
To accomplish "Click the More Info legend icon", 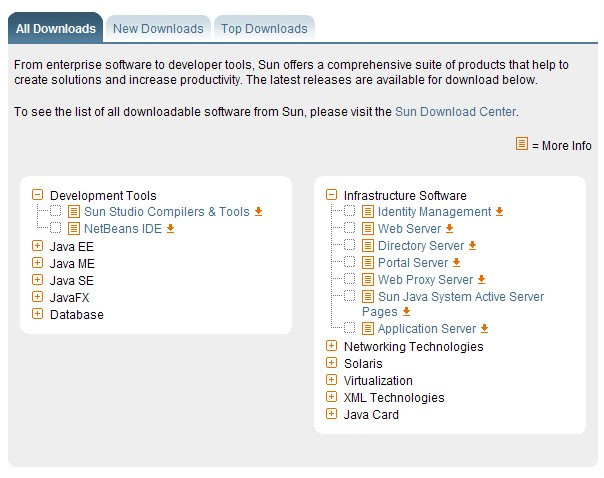I will click(522, 144).
